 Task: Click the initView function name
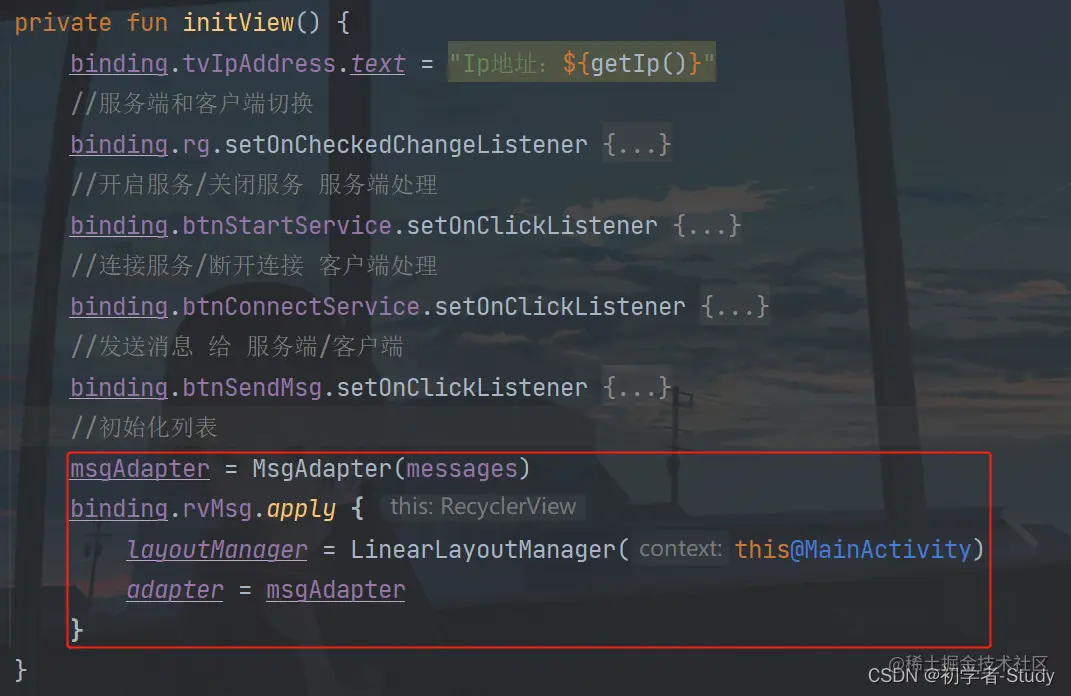coord(238,23)
